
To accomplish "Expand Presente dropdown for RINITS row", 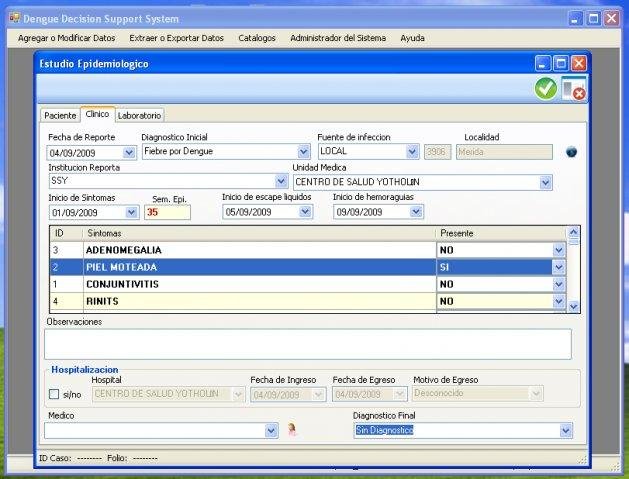I will pyautogui.click(x=559, y=301).
